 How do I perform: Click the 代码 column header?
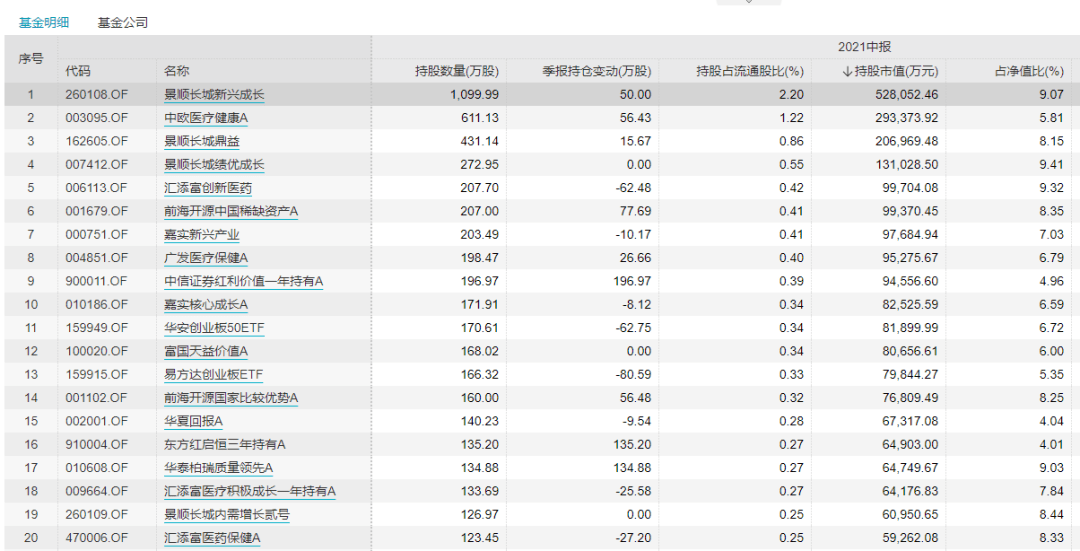(x=78, y=71)
